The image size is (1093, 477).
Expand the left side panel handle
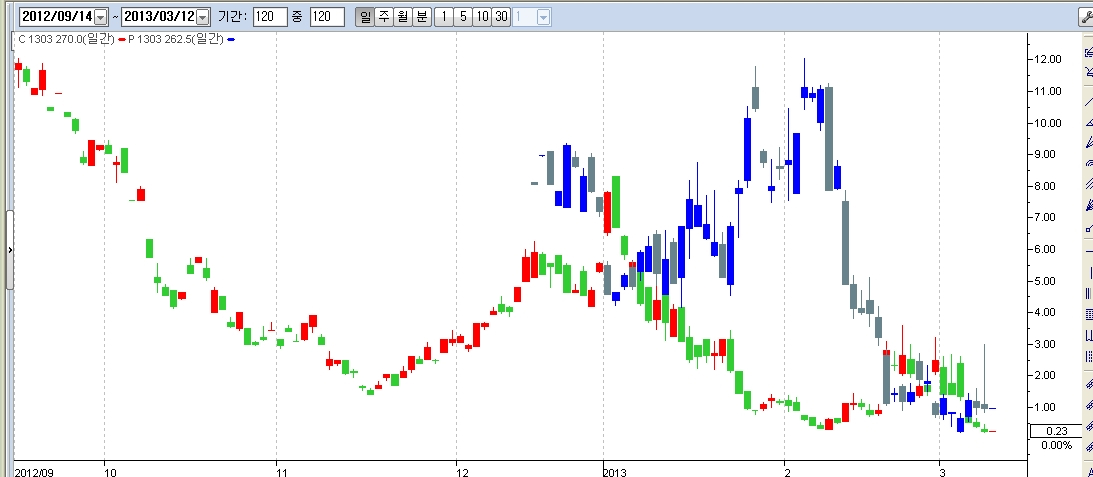pyautogui.click(x=10, y=250)
